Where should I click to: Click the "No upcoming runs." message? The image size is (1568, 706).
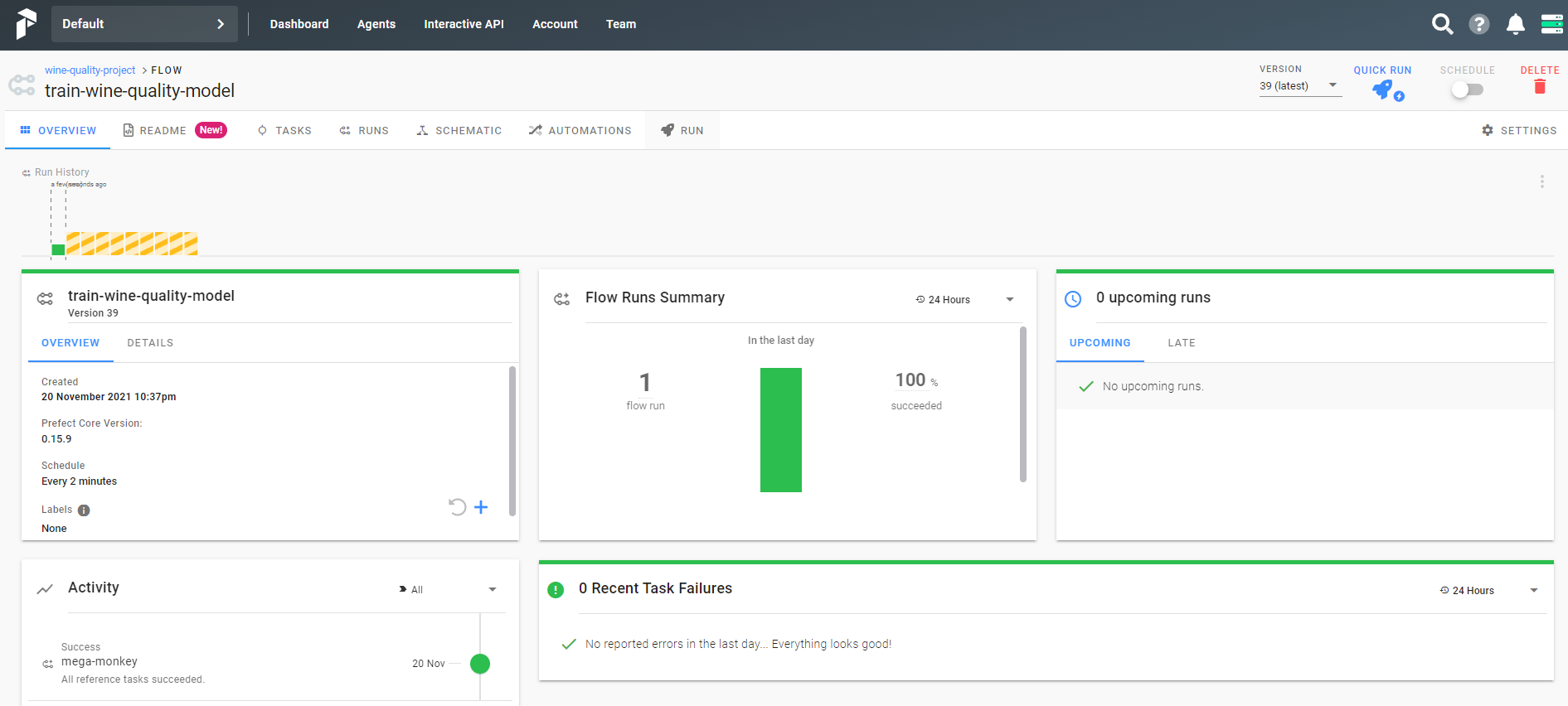click(1153, 387)
